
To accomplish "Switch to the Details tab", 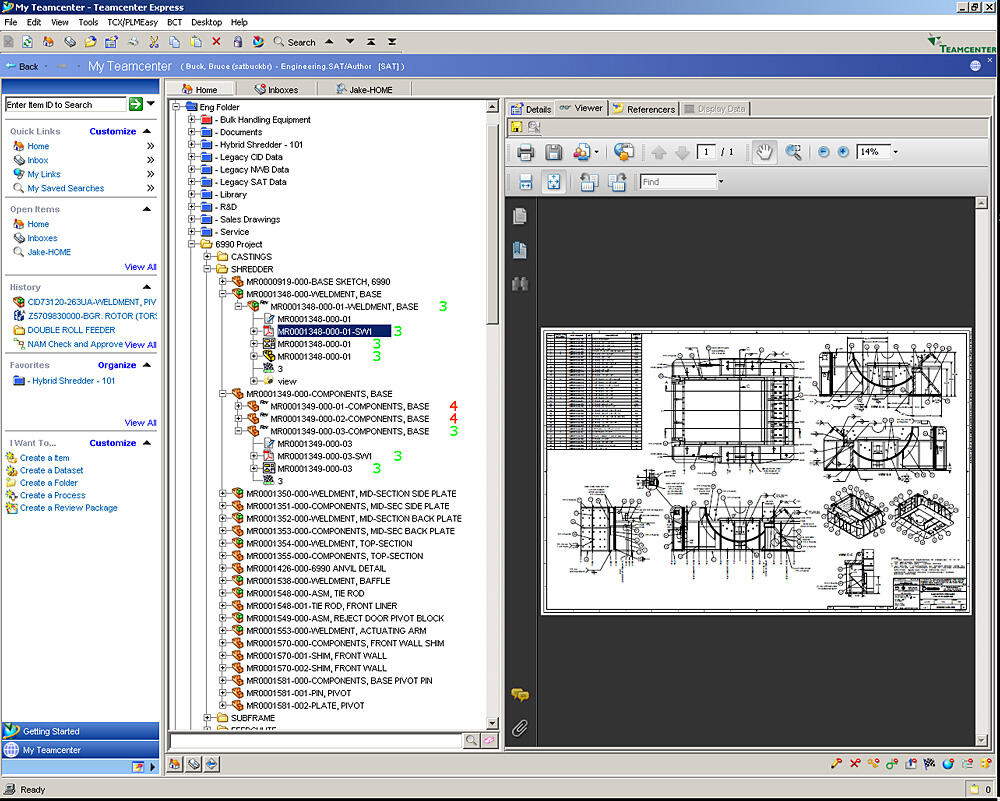I will [x=531, y=109].
